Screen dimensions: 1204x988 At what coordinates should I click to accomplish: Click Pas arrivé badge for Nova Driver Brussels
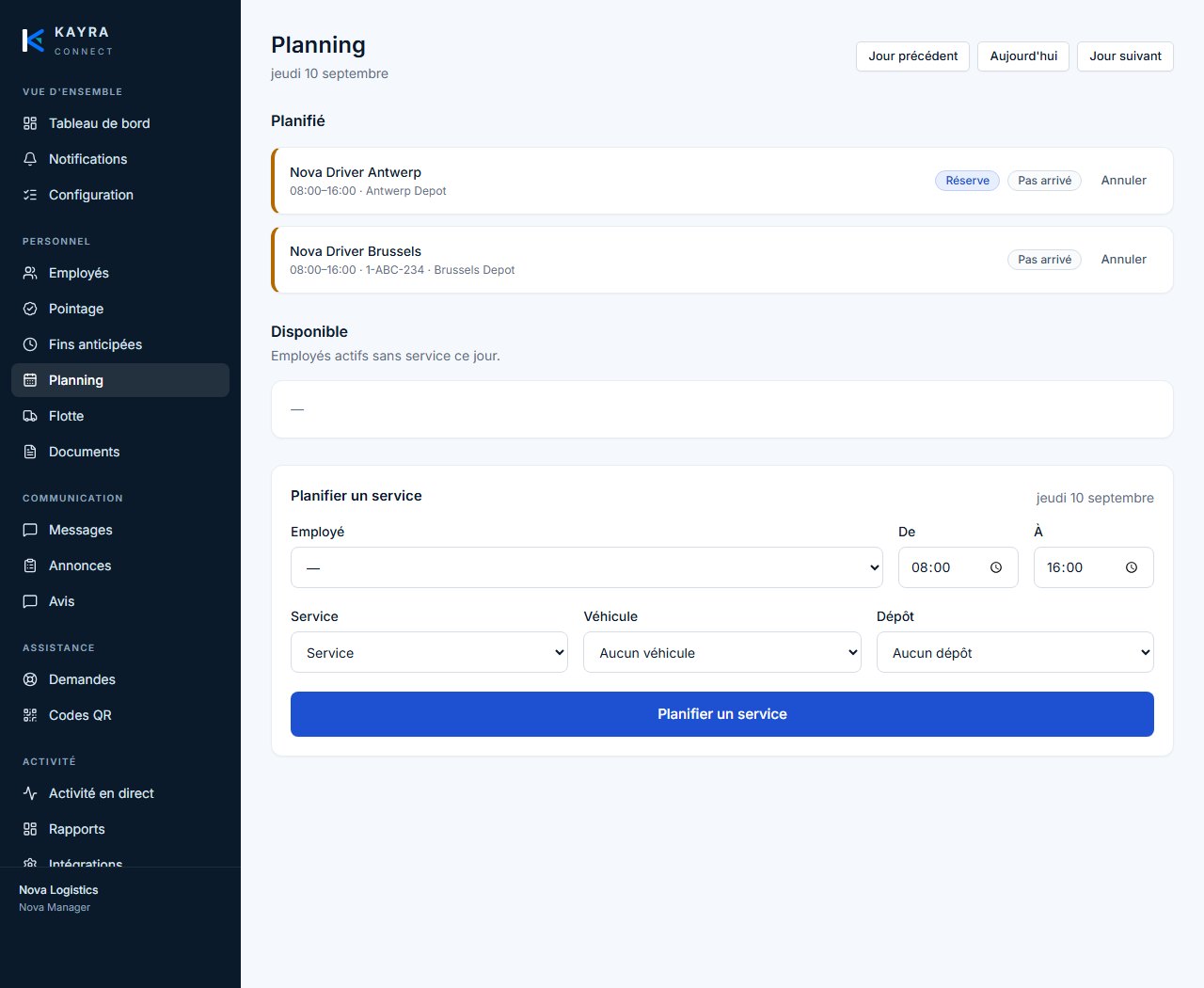pos(1044,260)
